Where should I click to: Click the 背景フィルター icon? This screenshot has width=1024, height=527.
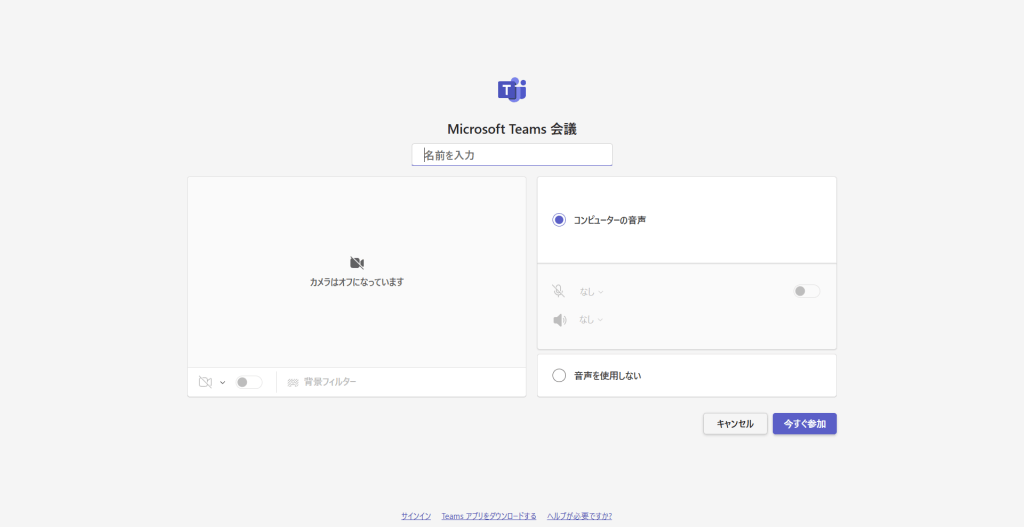pos(293,382)
